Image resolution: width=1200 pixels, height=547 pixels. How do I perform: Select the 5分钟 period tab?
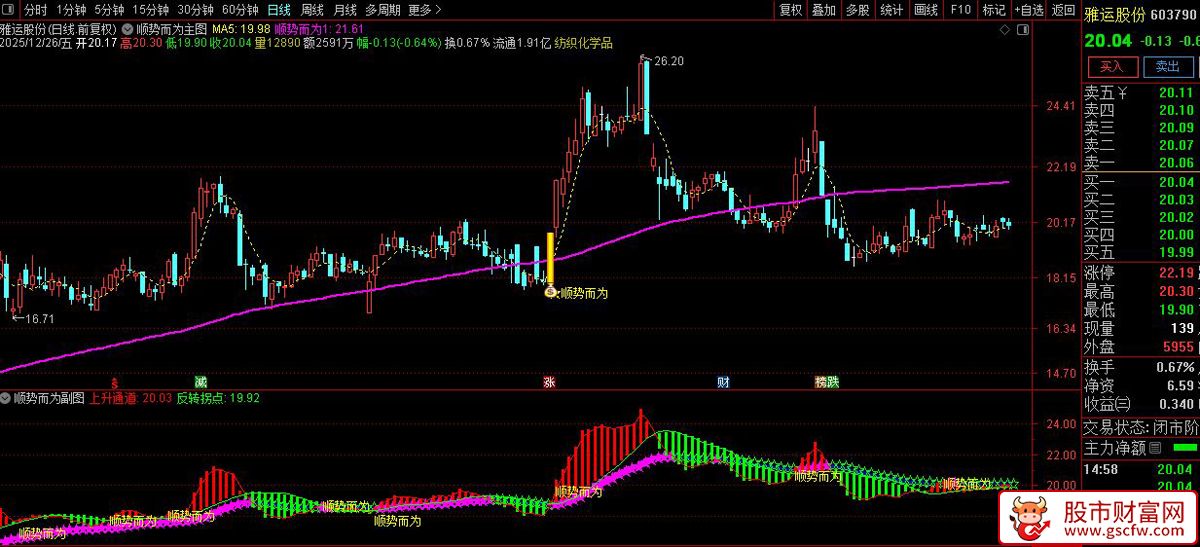point(110,10)
